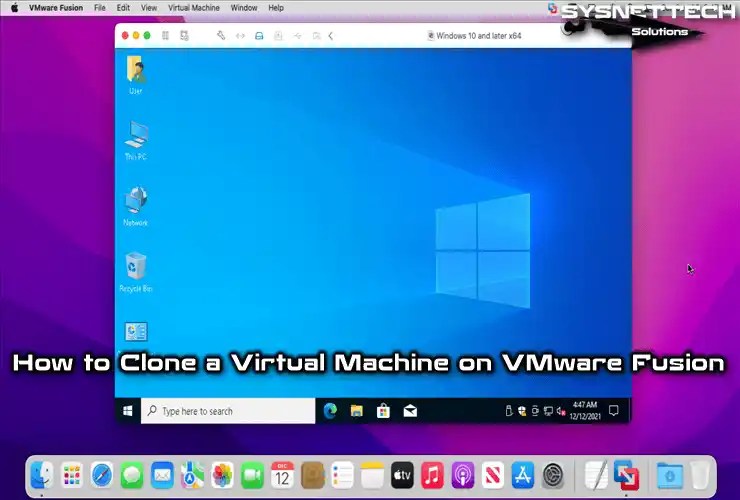This screenshot has height=500, width=740.
Task: Open Podcasts from the Dock
Action: (463, 475)
